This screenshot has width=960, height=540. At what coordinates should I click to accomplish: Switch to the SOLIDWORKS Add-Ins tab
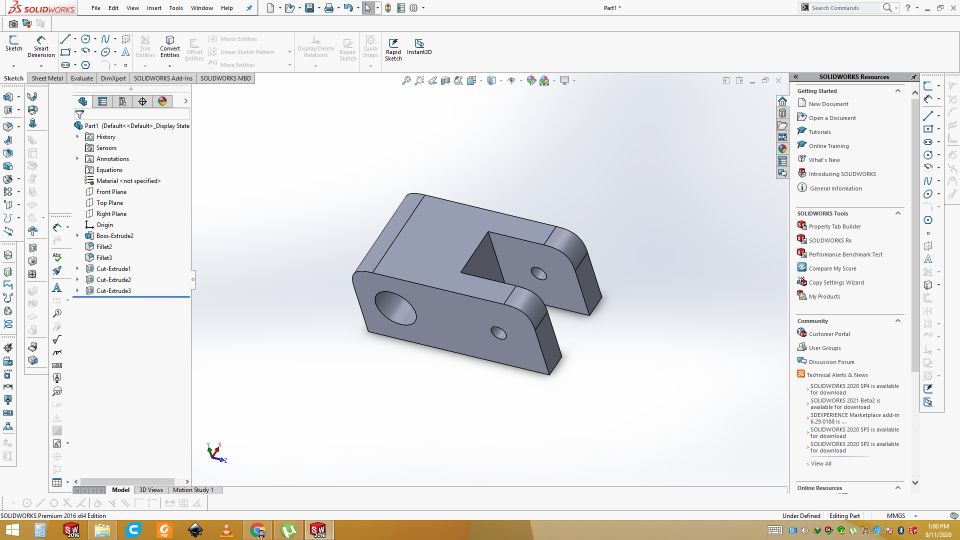(x=163, y=78)
